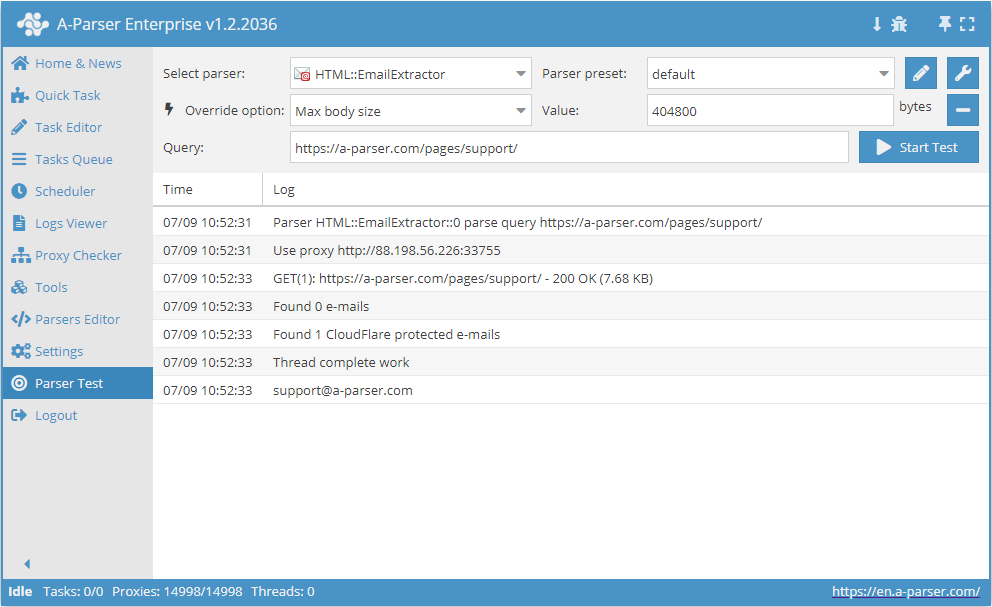The image size is (992, 607).
Task: Toggle the pin icon to keep window on top
Action: pyautogui.click(x=944, y=22)
